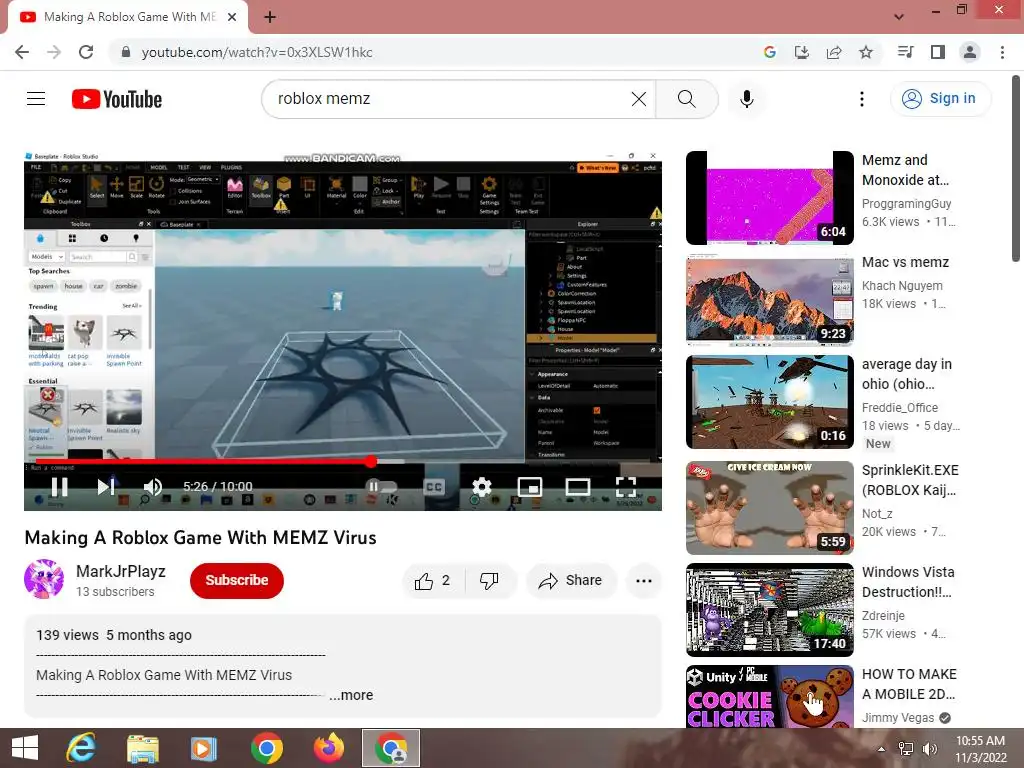Subscribe to MarkJrPlayz
Image resolution: width=1024 pixels, height=768 pixels.
coord(236,581)
